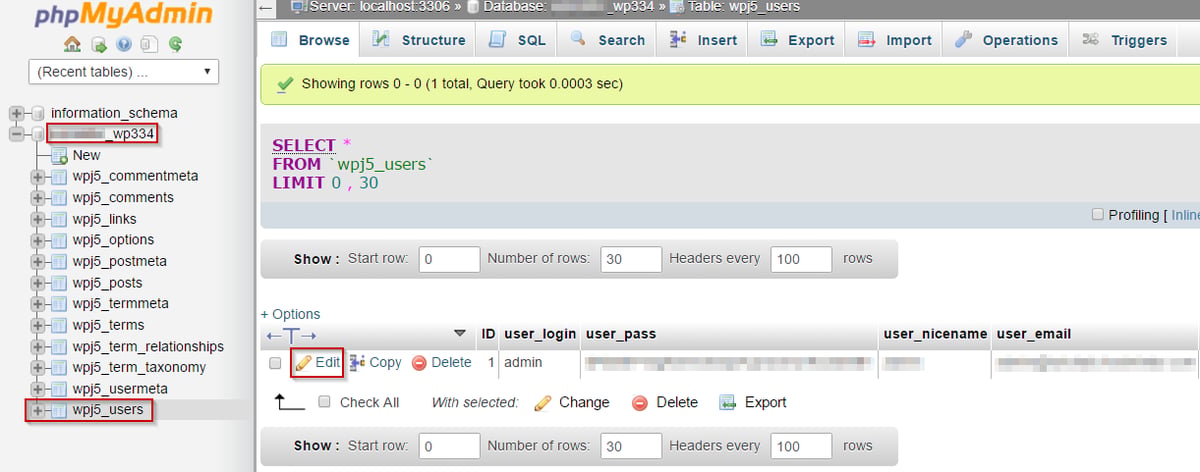Enable the Profiling checkbox
The width and height of the screenshot is (1200, 472).
click(x=1097, y=215)
